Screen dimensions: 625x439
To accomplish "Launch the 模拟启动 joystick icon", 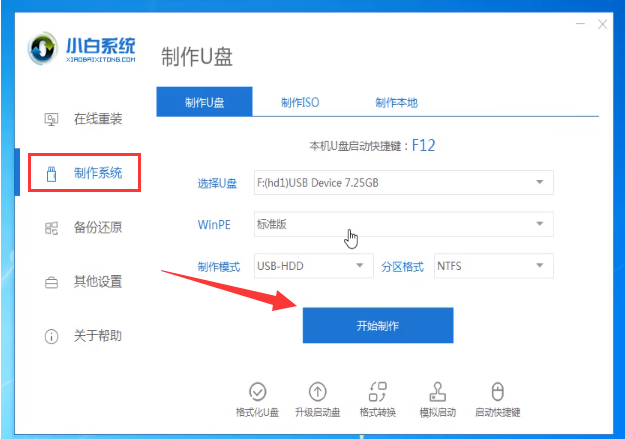I will pos(437,391).
